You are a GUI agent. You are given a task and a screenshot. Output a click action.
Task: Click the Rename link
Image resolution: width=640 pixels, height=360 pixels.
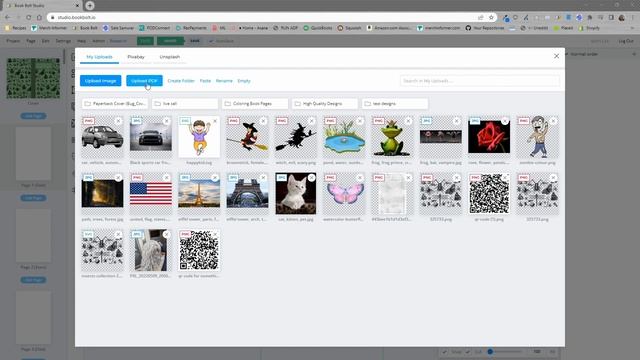point(224,81)
